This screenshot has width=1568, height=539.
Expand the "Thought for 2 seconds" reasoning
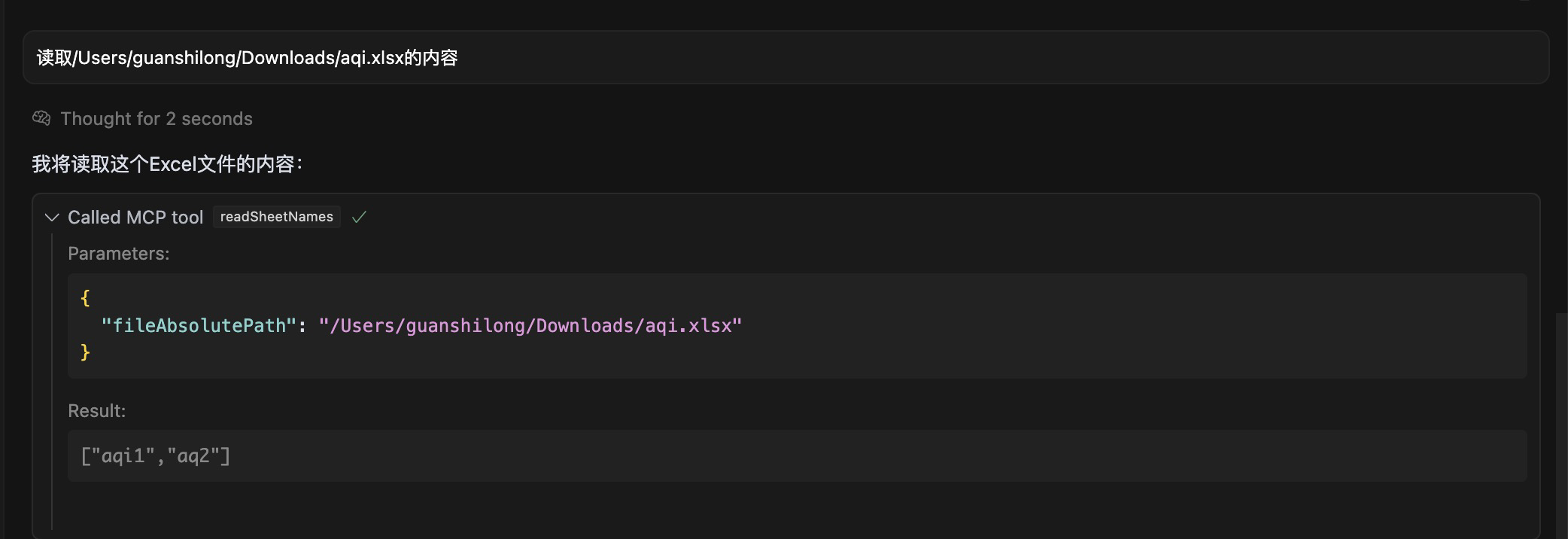pyautogui.click(x=156, y=119)
